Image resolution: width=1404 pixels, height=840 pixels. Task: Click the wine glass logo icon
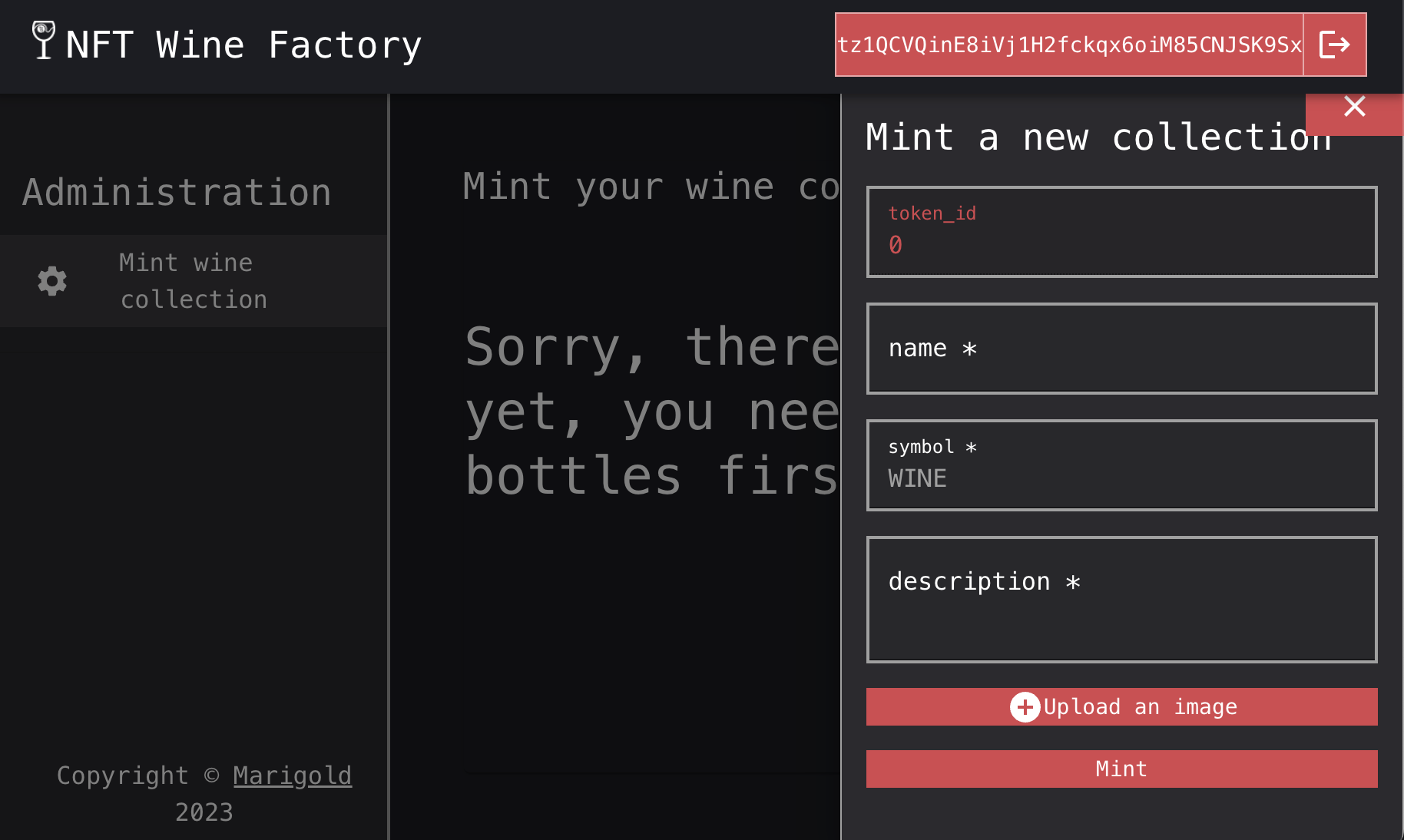point(44,40)
